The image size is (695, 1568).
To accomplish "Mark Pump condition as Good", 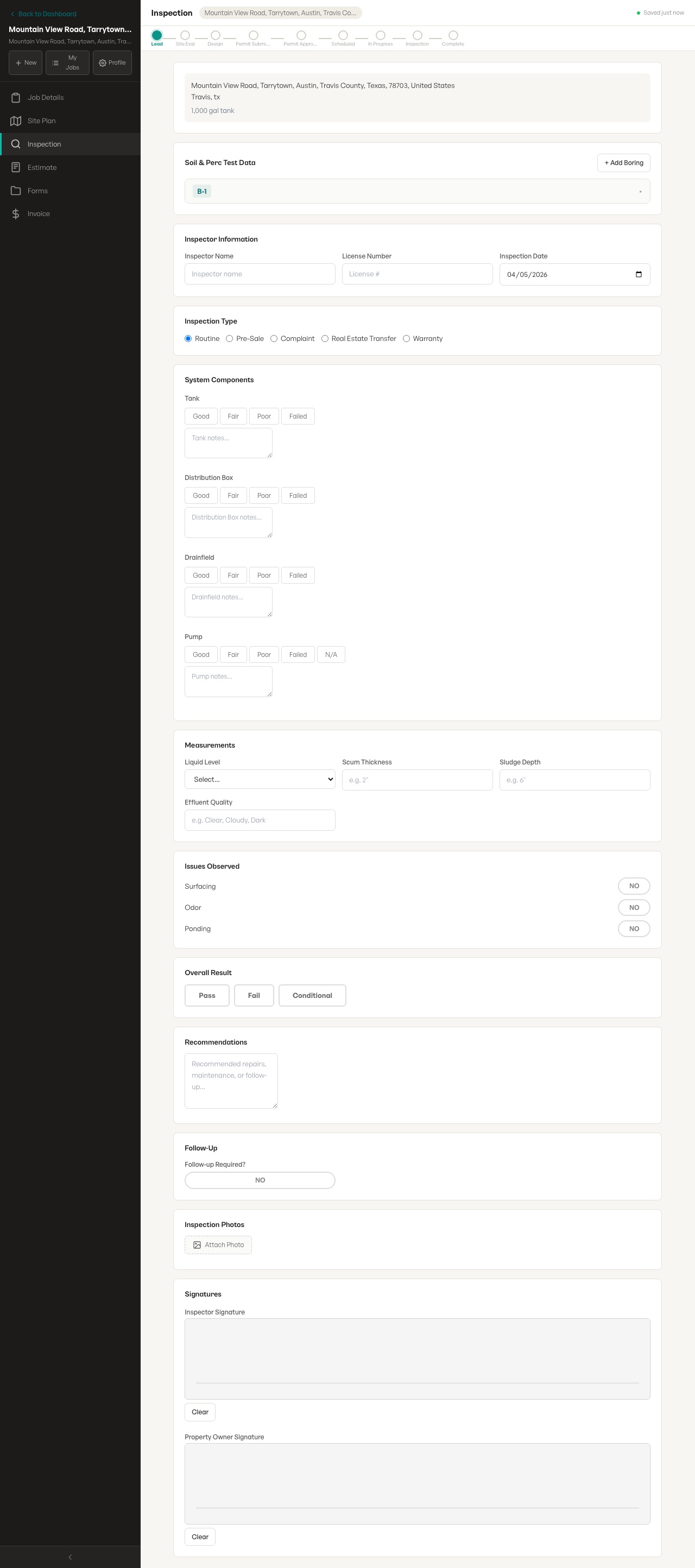I will (201, 654).
